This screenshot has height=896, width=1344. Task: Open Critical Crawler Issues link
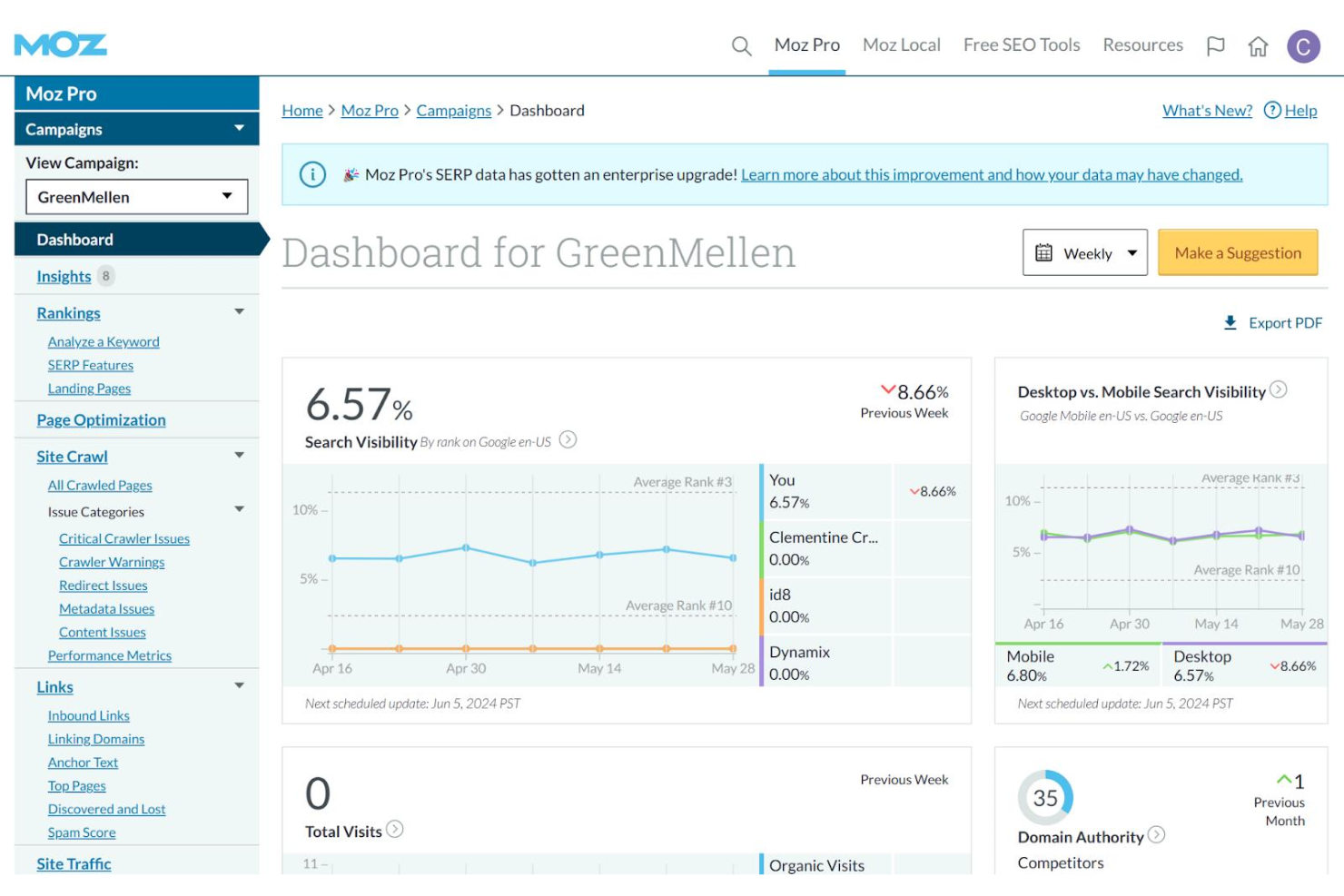click(124, 538)
